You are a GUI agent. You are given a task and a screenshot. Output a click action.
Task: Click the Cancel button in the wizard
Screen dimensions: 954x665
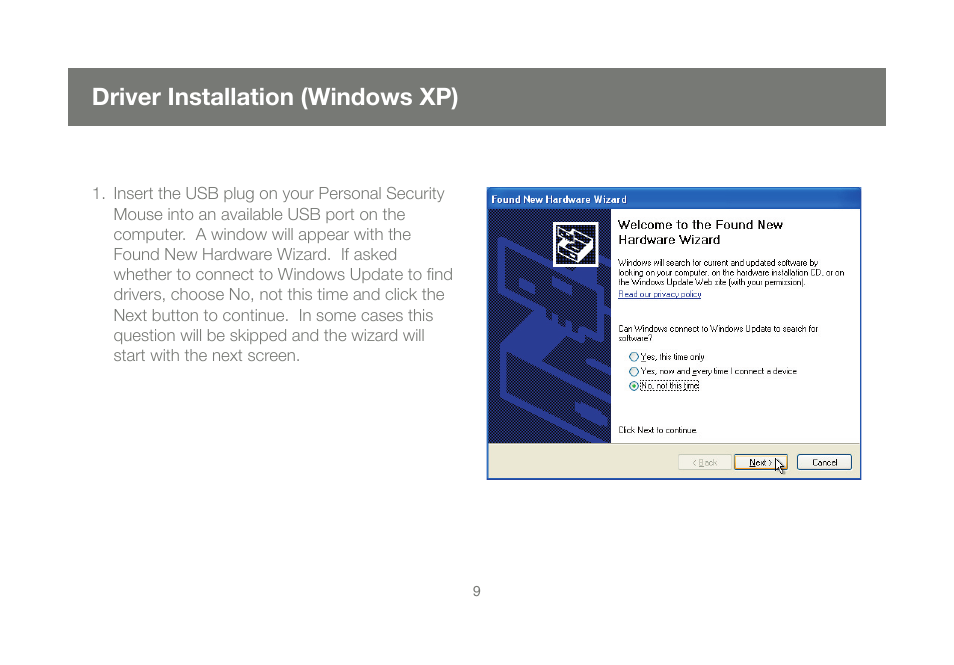pyautogui.click(x=824, y=462)
